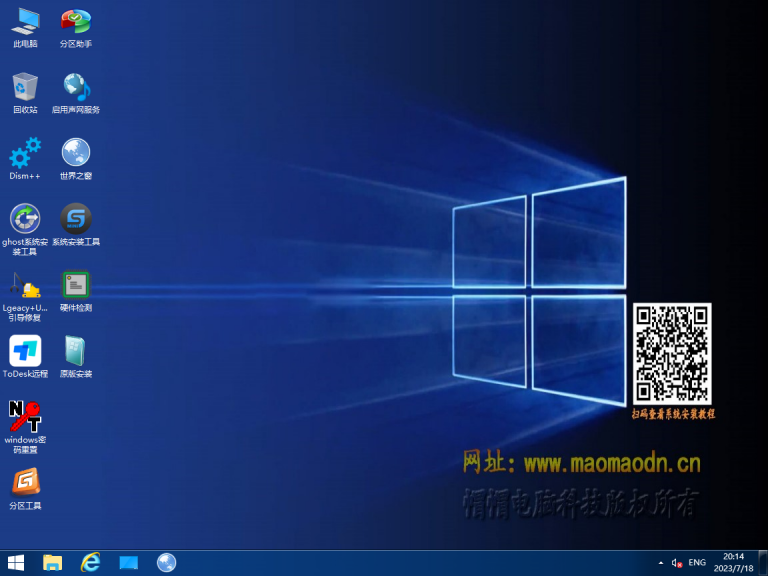The image size is (768, 576).
Task: Click the 系统安装工具 desktop icon
Action: pos(76,225)
